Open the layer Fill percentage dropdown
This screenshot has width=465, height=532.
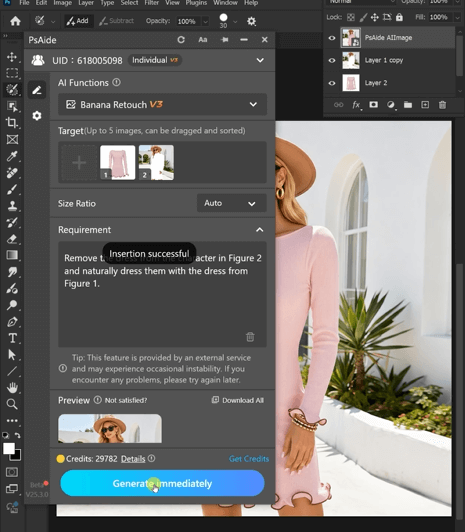point(457,17)
